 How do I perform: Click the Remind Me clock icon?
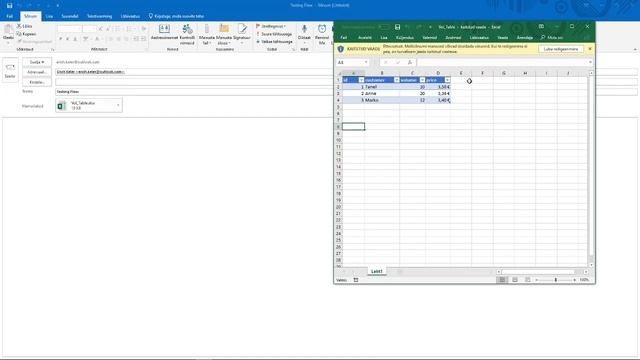point(322,29)
